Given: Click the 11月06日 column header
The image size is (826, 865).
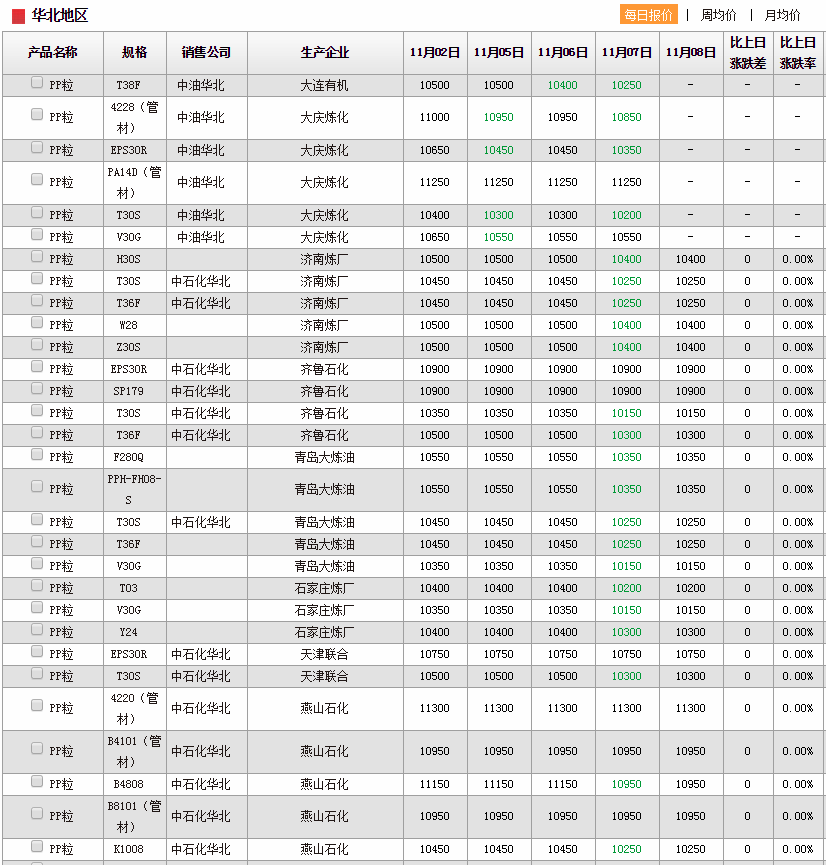Looking at the screenshot, I should coord(563,52).
